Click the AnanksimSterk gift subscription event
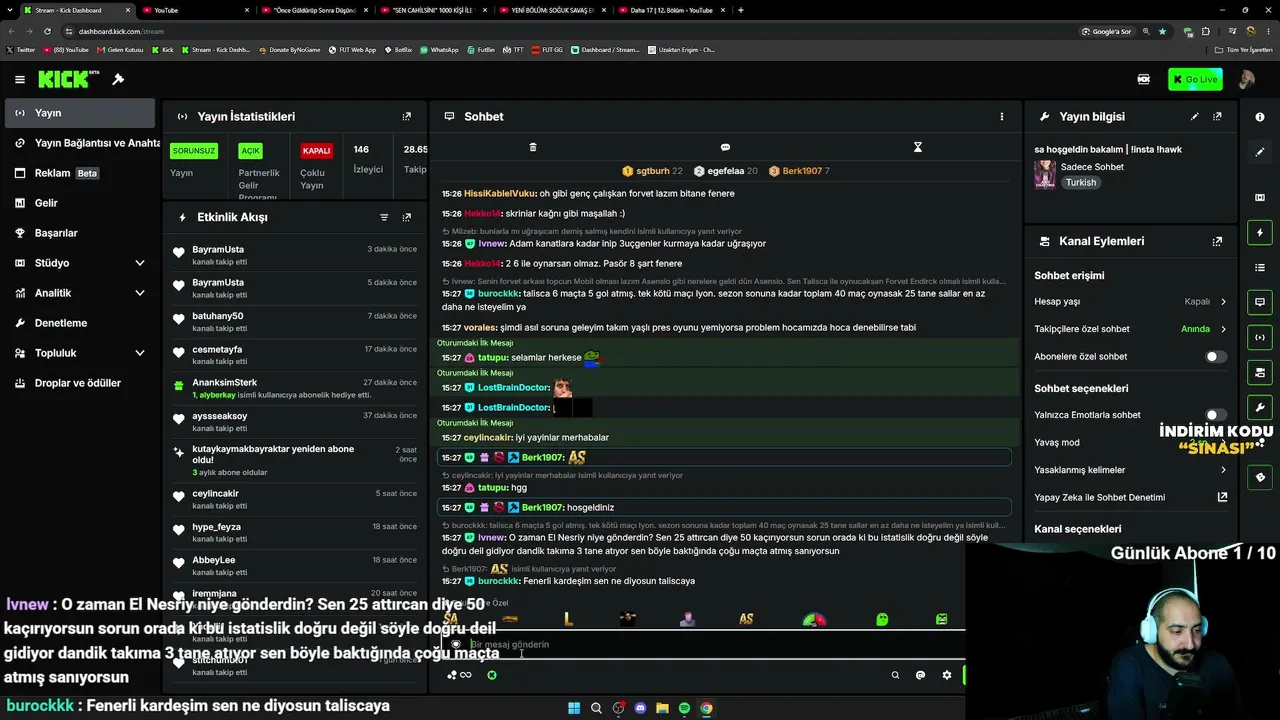1280x720 pixels. [297, 388]
